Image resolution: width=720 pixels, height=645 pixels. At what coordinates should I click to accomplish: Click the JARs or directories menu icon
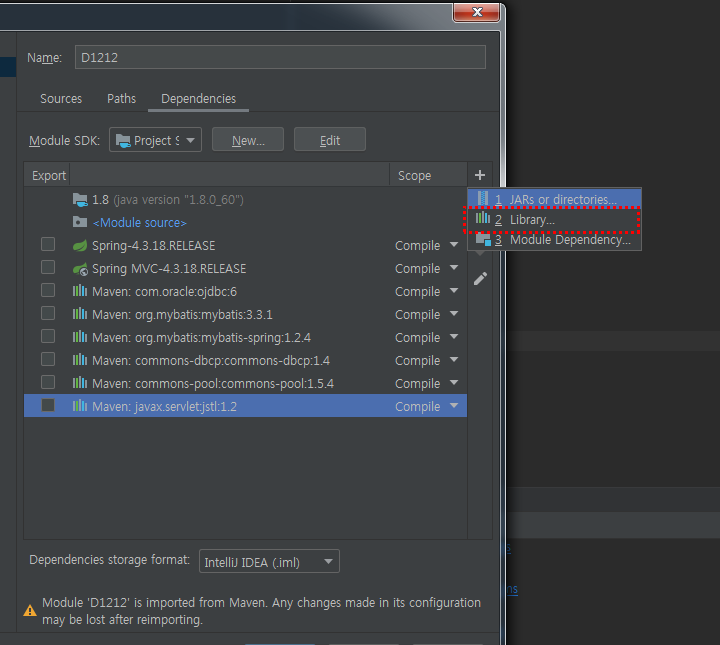click(483, 199)
